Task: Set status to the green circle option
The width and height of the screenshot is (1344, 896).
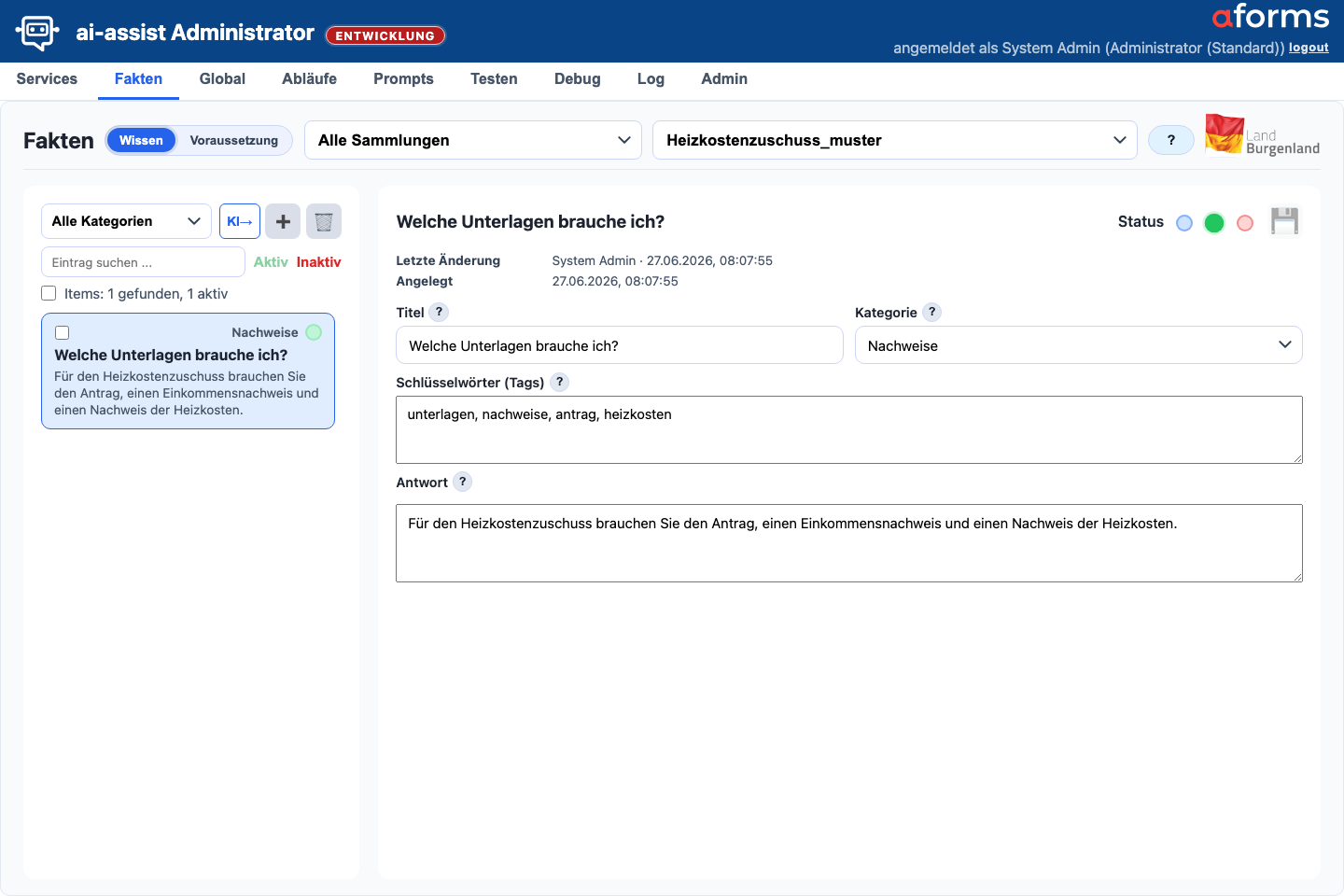Action: 1214,223
